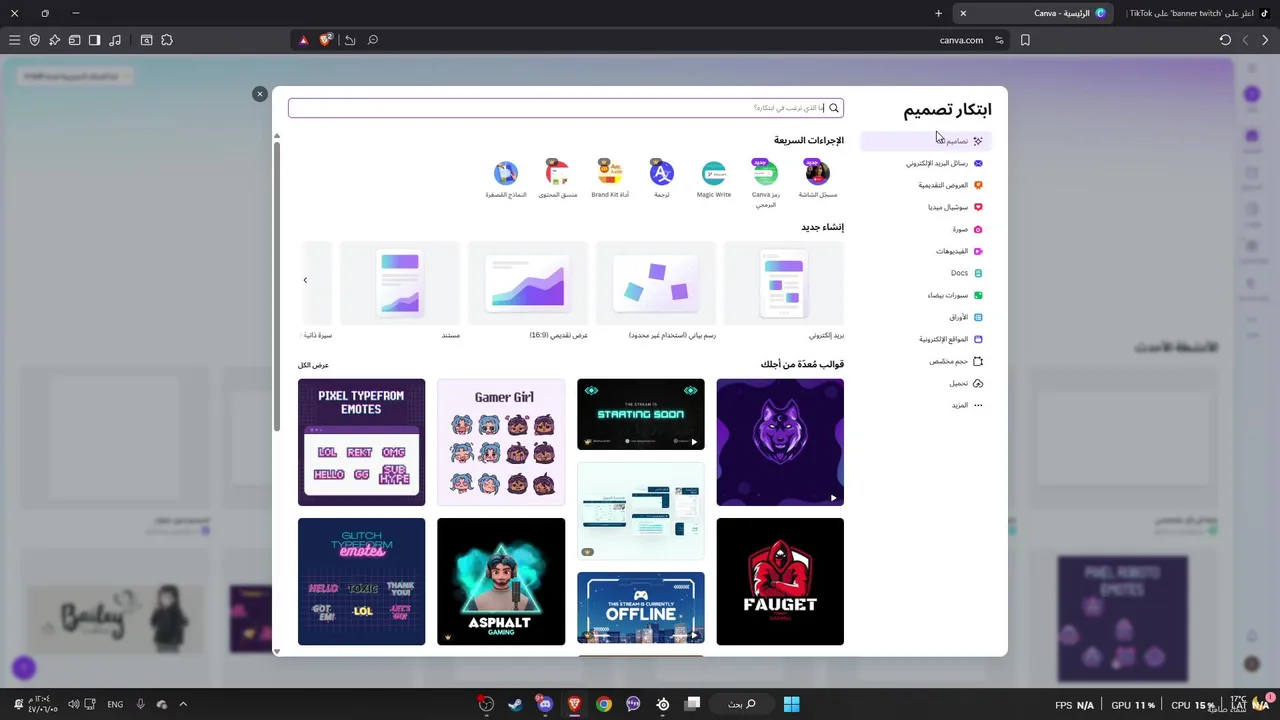Image resolution: width=1280 pixels, height=720 pixels.
Task: Click the ENG language indicator
Action: point(115,704)
